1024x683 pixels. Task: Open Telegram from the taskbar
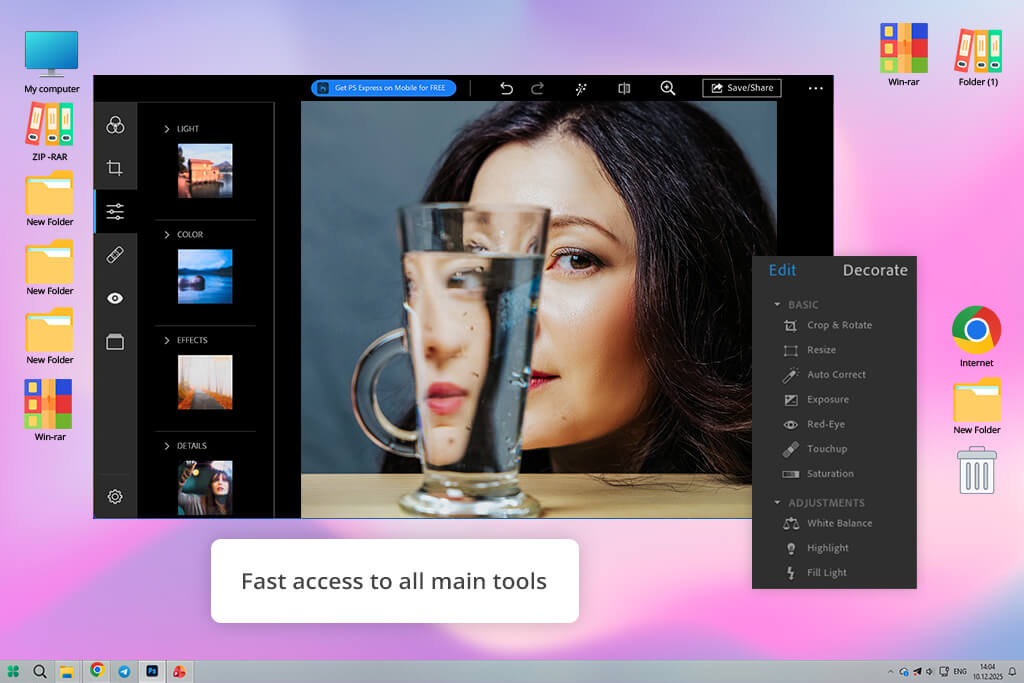pos(124,671)
